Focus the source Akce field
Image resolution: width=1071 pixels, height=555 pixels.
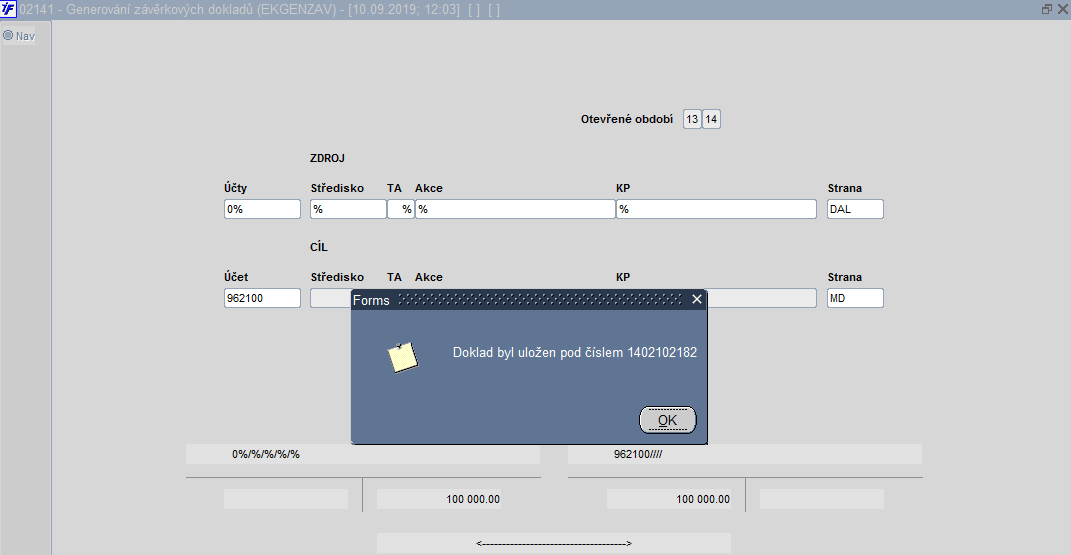tap(515, 209)
